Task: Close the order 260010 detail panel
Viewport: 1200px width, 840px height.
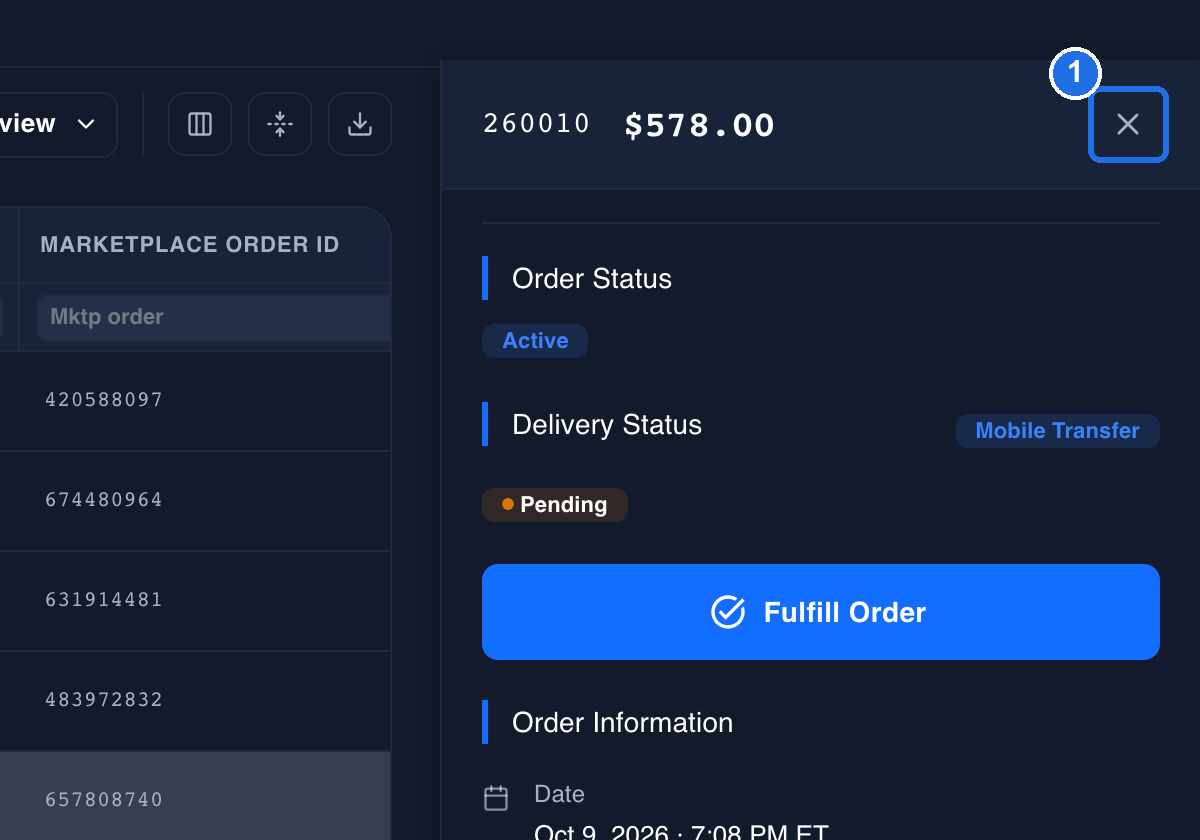Action: (1128, 124)
